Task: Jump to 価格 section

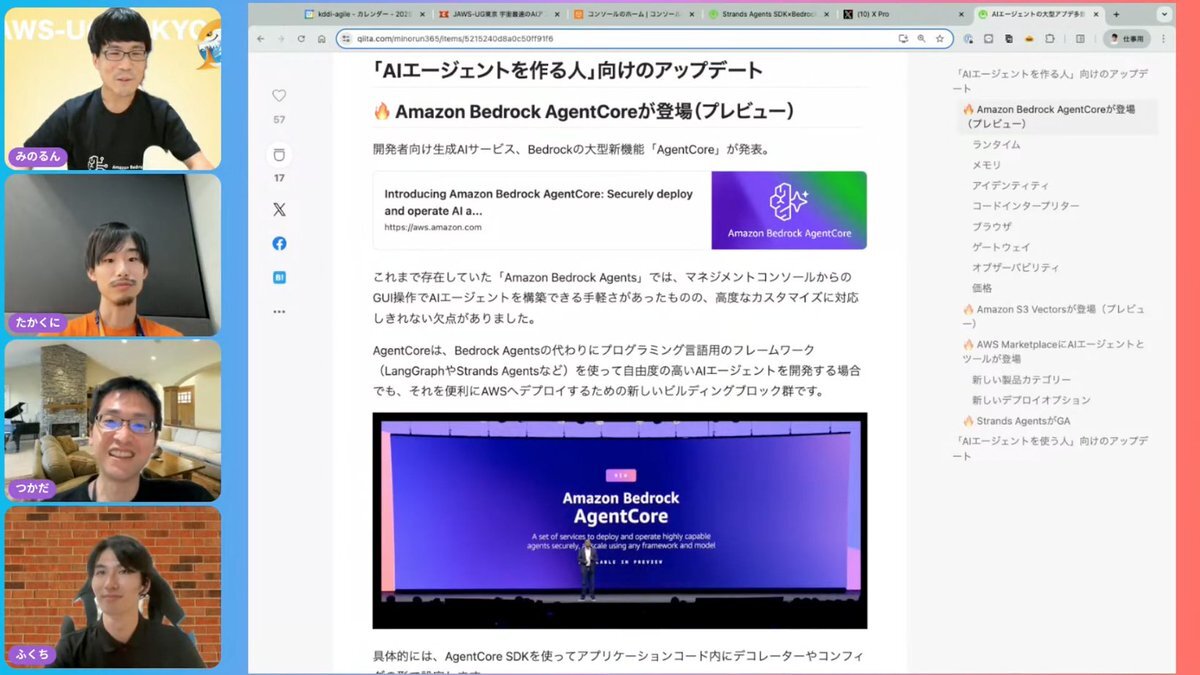Action: tap(982, 288)
